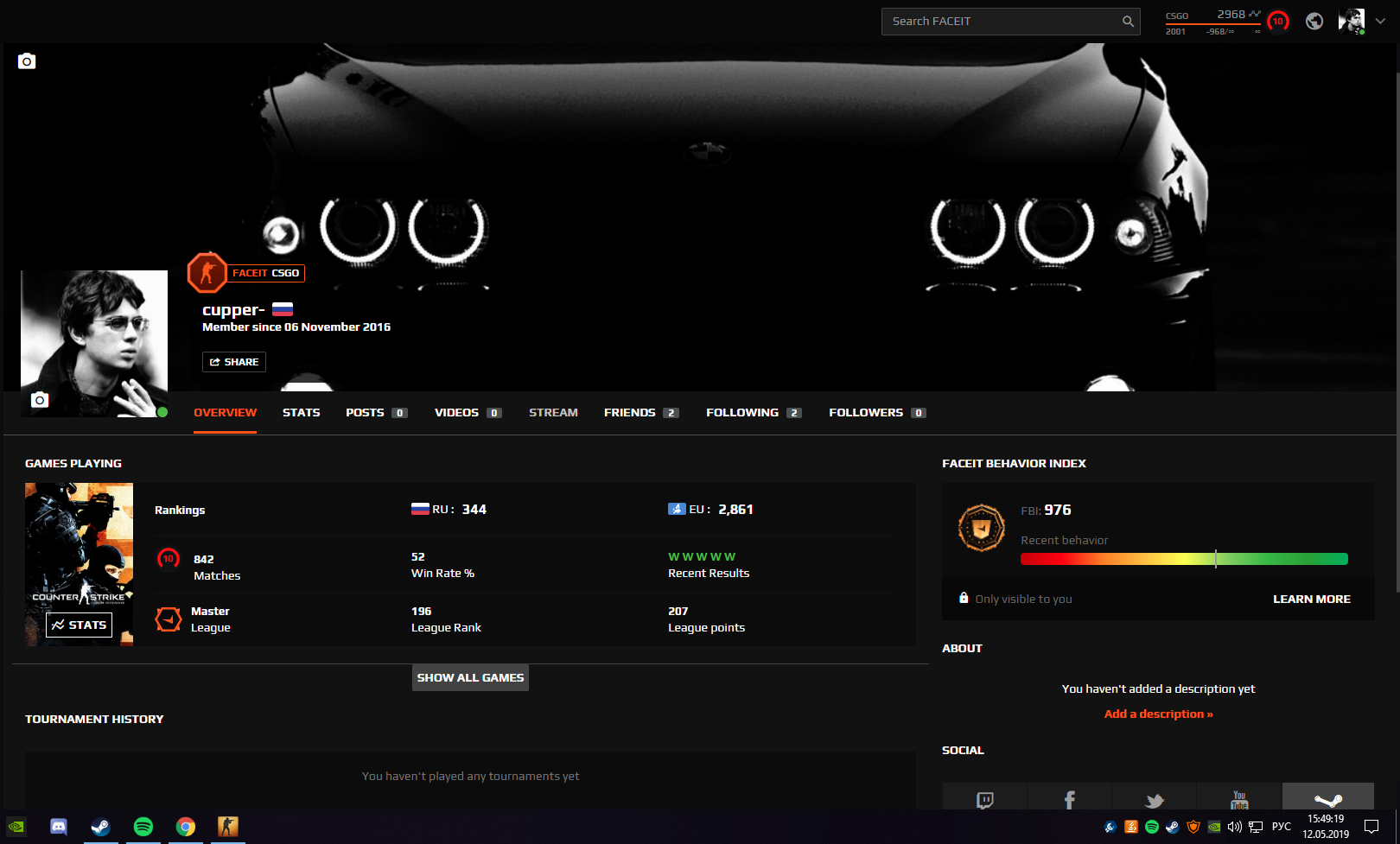Screen dimensions: 1400x844
Task: Click the search magnifier icon
Action: click(x=1128, y=22)
